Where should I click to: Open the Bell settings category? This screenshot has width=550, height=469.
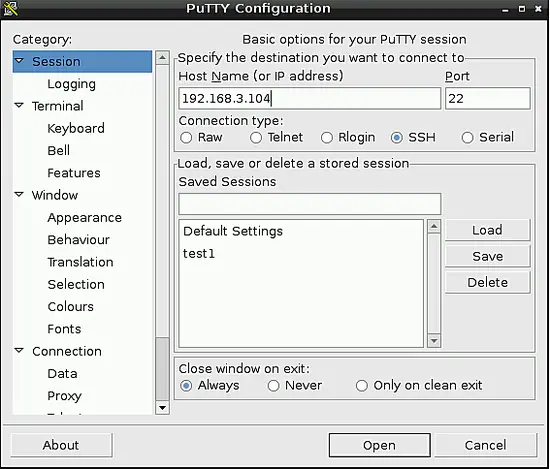[59, 150]
